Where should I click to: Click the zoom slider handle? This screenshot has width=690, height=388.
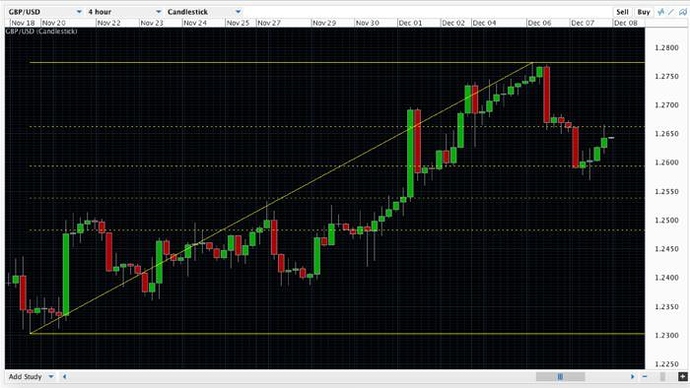[x=663, y=377]
